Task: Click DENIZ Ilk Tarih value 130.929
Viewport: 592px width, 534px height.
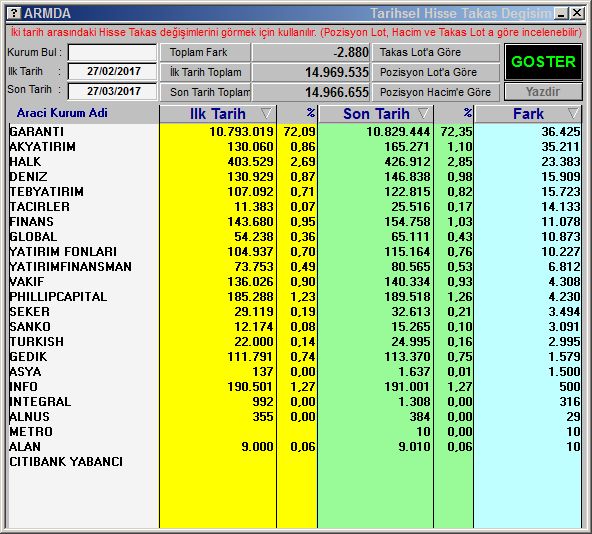Action: (x=250, y=177)
